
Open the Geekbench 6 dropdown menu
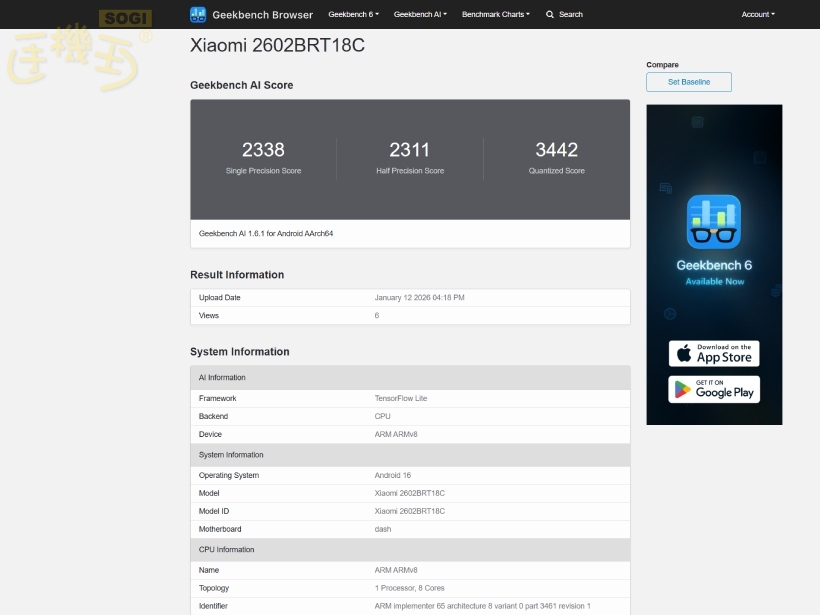pos(353,15)
